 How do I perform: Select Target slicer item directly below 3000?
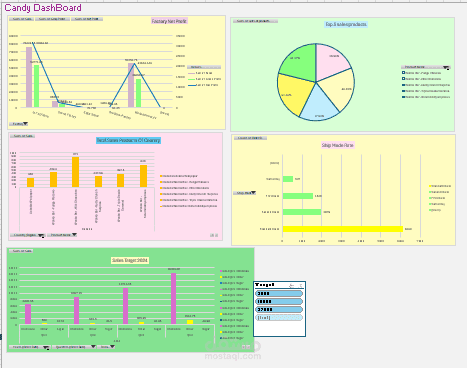click(279, 302)
